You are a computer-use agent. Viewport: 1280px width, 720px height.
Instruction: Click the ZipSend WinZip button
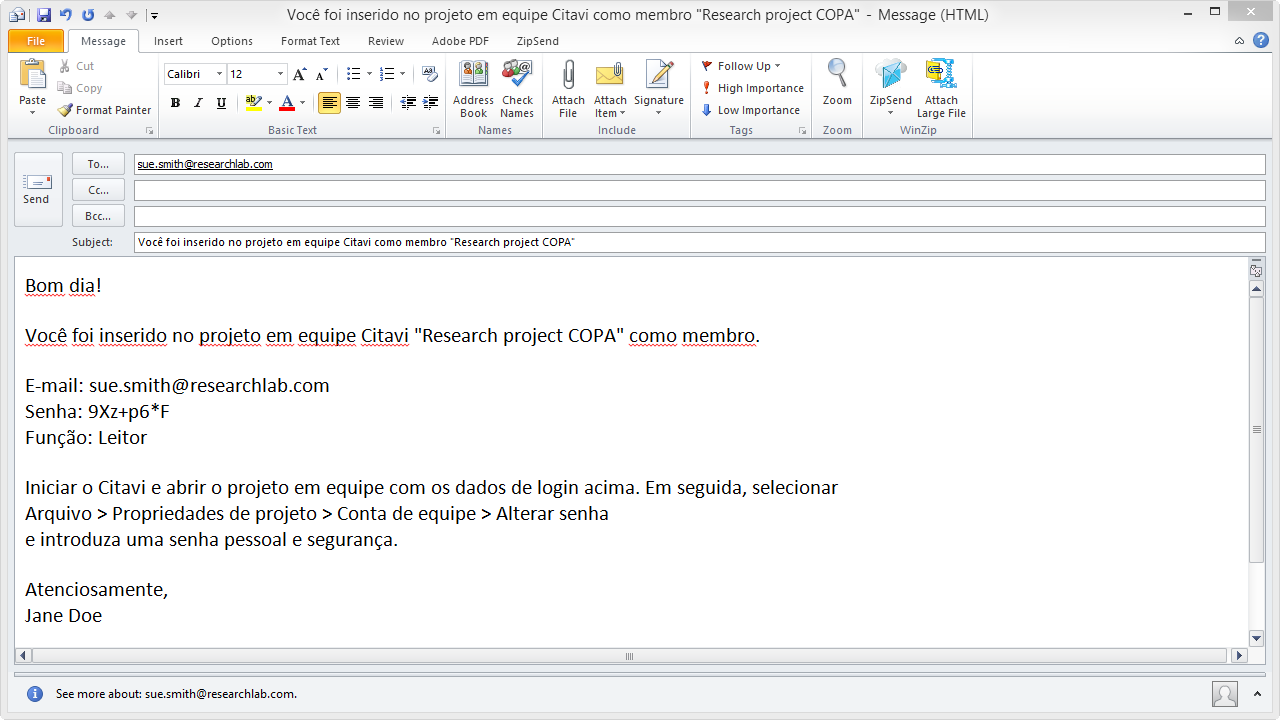890,89
